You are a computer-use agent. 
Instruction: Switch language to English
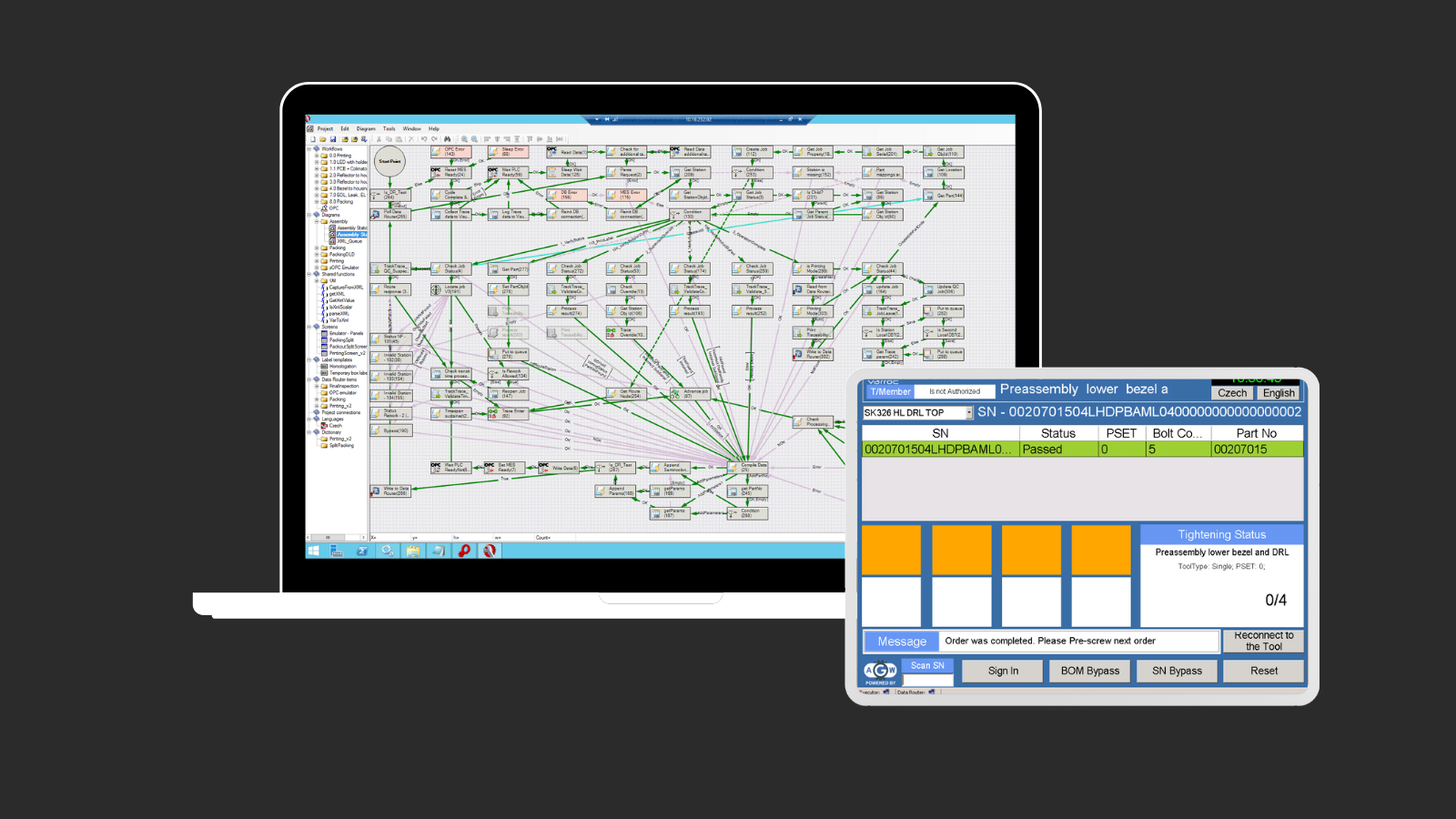[x=1279, y=393]
